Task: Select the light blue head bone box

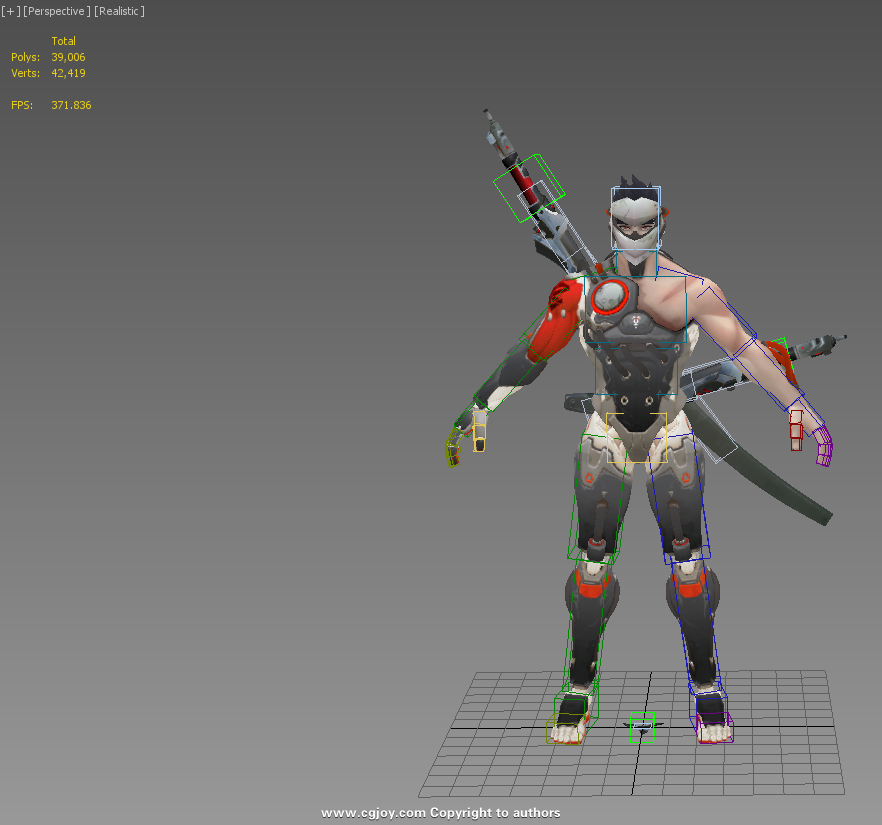Action: (636, 218)
